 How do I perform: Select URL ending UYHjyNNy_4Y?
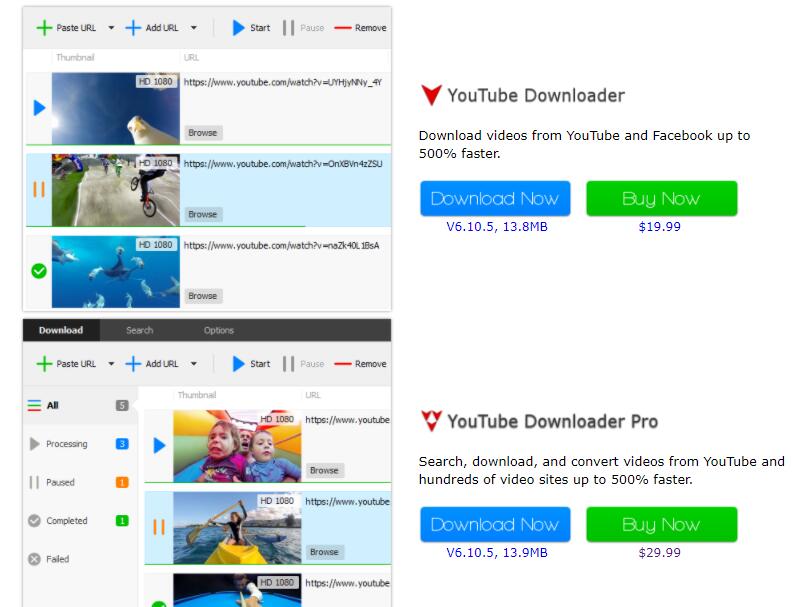(283, 82)
